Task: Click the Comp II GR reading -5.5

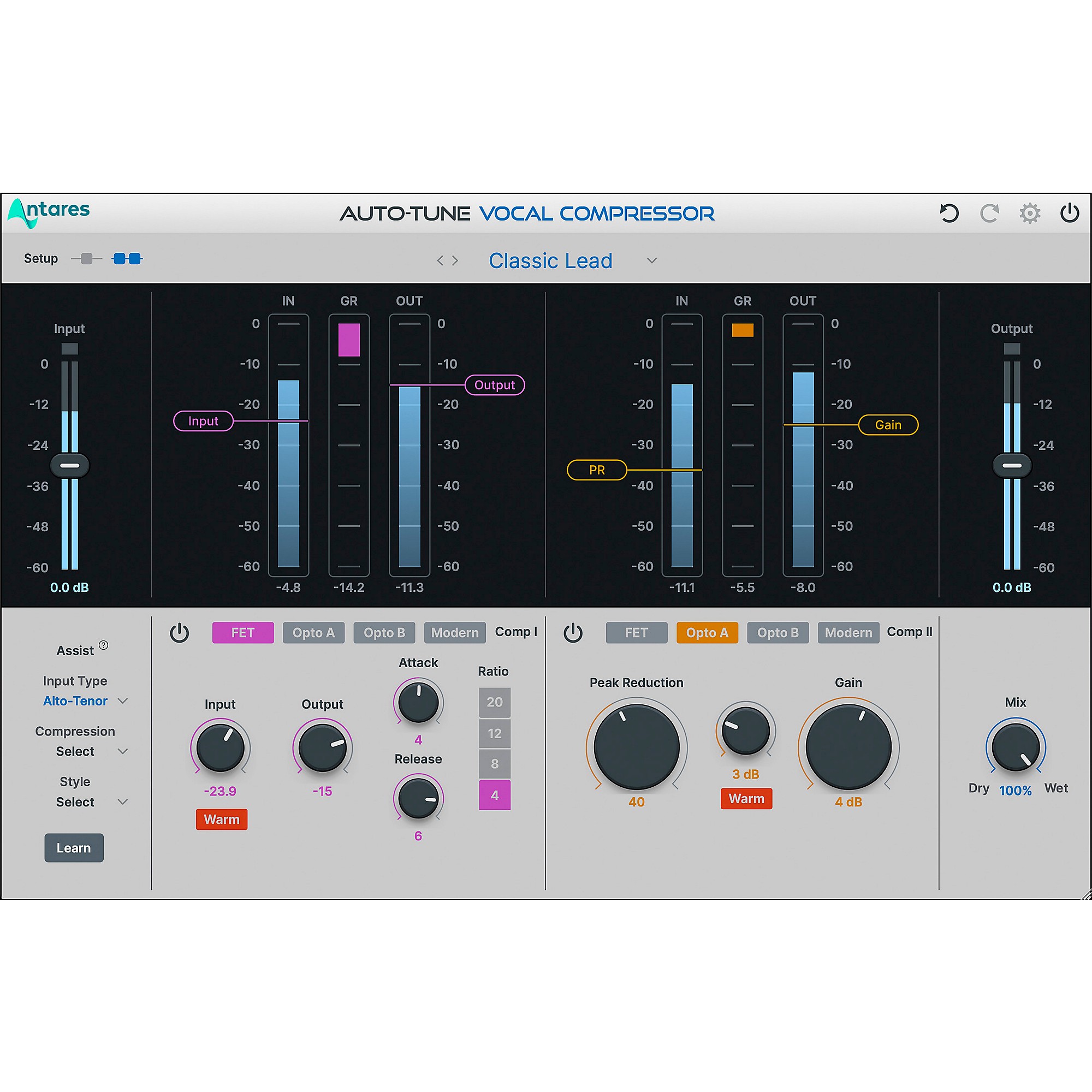Action: tap(742, 587)
